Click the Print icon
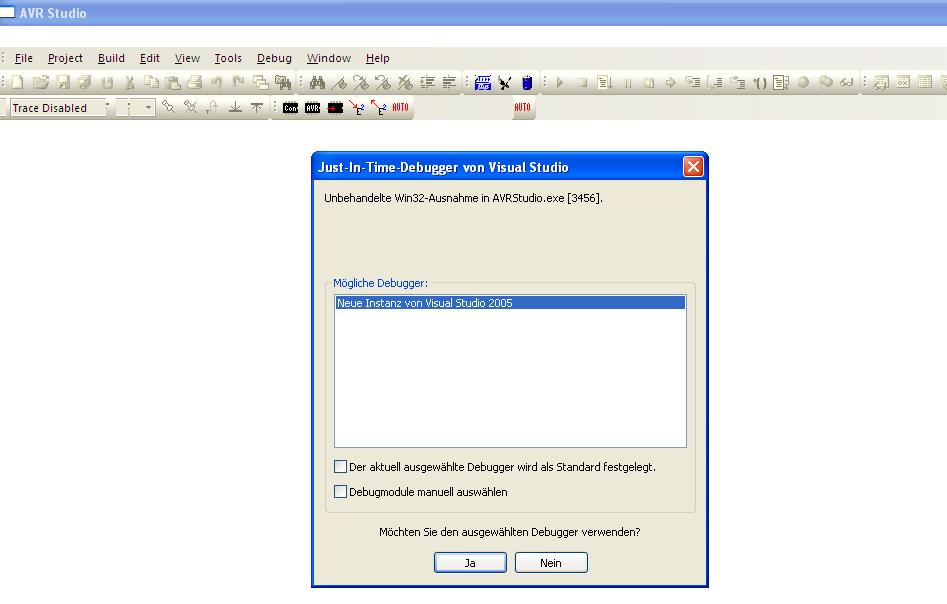 [194, 82]
